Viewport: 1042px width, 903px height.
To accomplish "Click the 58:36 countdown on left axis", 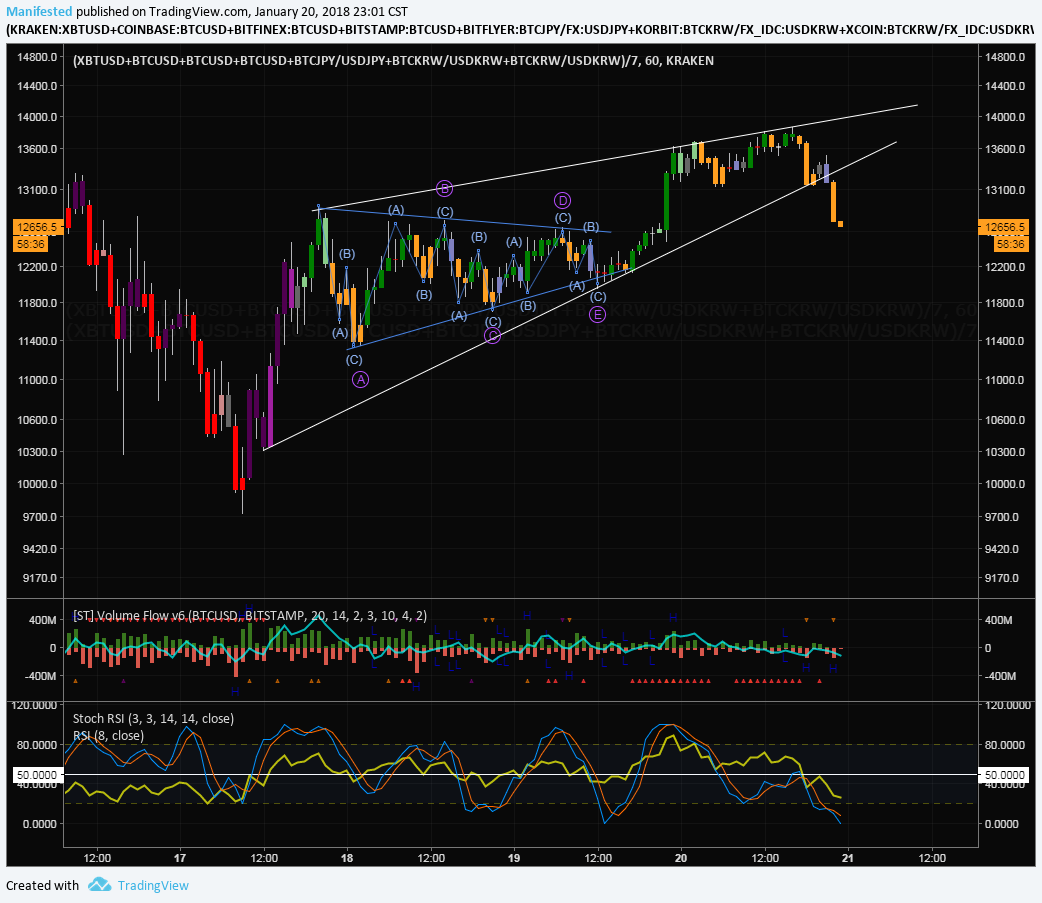I will (x=31, y=244).
